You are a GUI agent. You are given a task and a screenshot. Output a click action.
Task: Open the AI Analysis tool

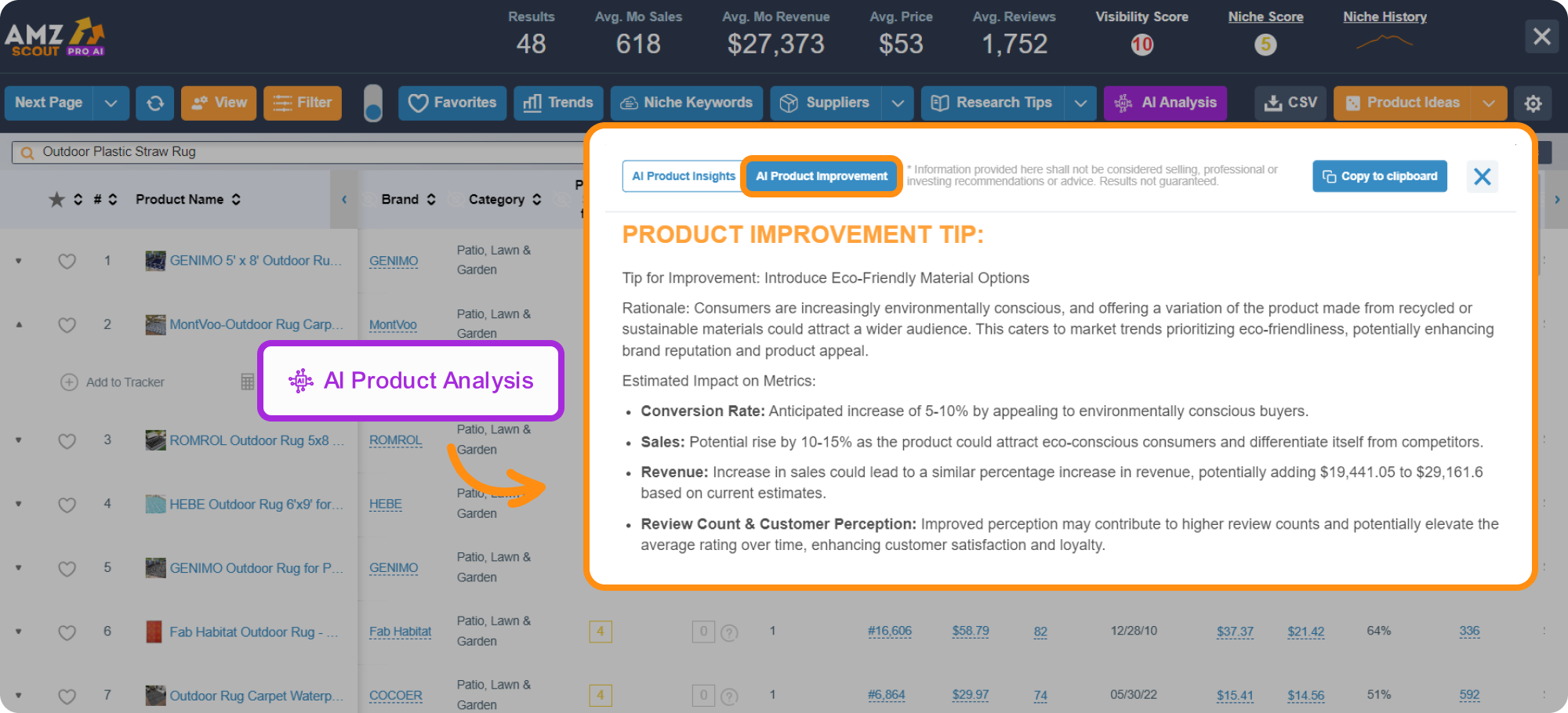point(1165,103)
